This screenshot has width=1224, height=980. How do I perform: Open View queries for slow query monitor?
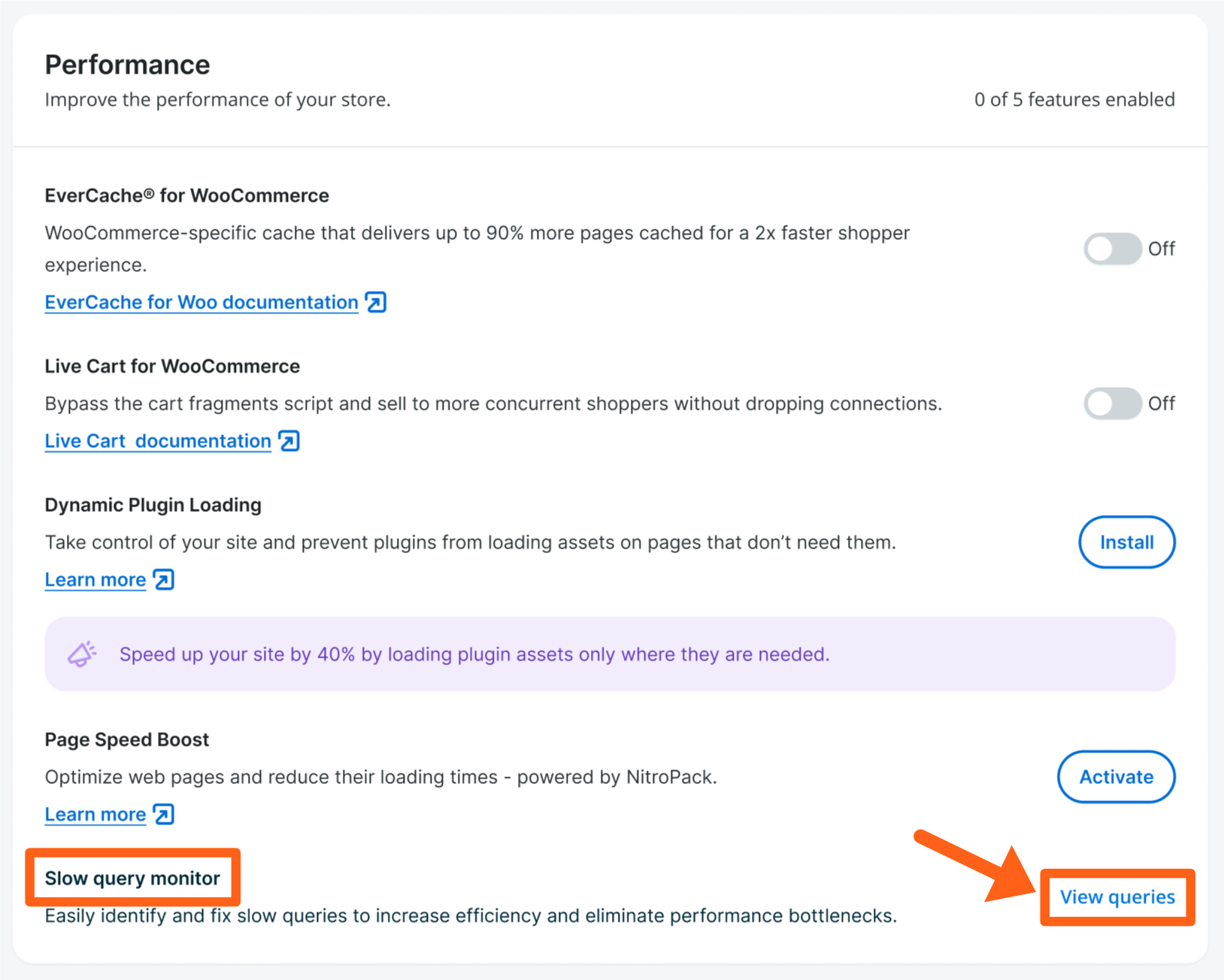point(1117,897)
